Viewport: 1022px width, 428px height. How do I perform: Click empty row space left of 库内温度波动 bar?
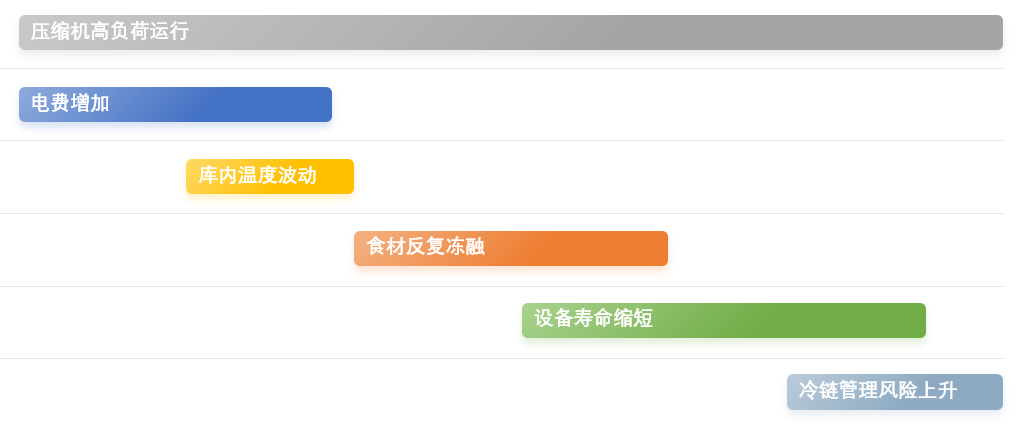[x=93, y=177]
